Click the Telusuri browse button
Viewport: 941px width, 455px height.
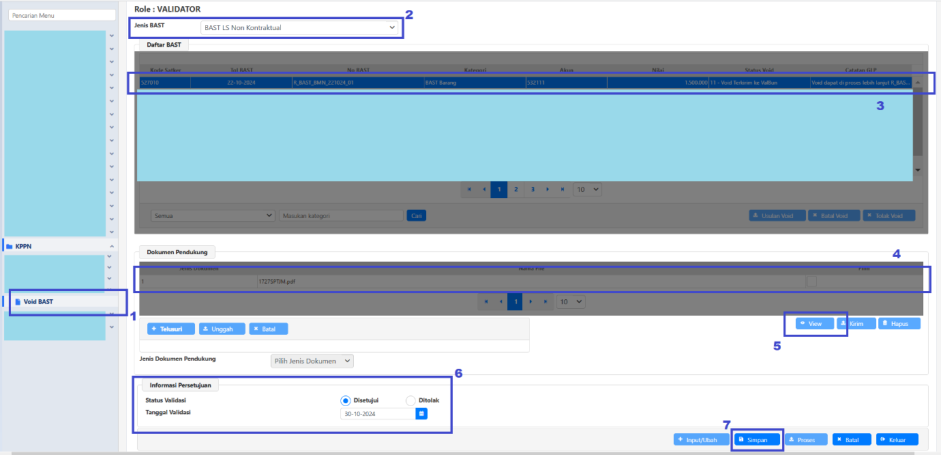pyautogui.click(x=171, y=328)
